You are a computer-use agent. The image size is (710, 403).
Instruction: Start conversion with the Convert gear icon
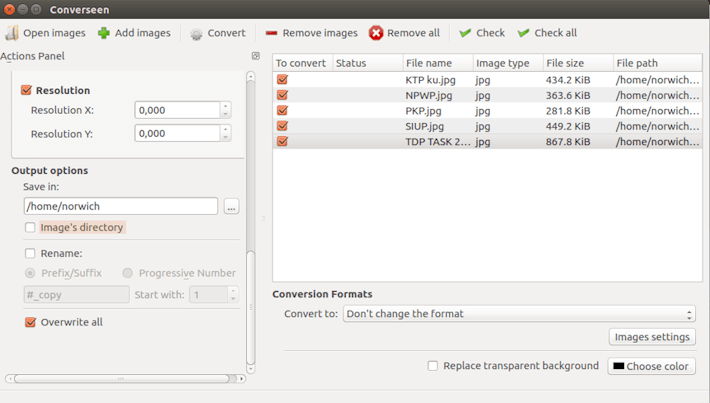196,33
